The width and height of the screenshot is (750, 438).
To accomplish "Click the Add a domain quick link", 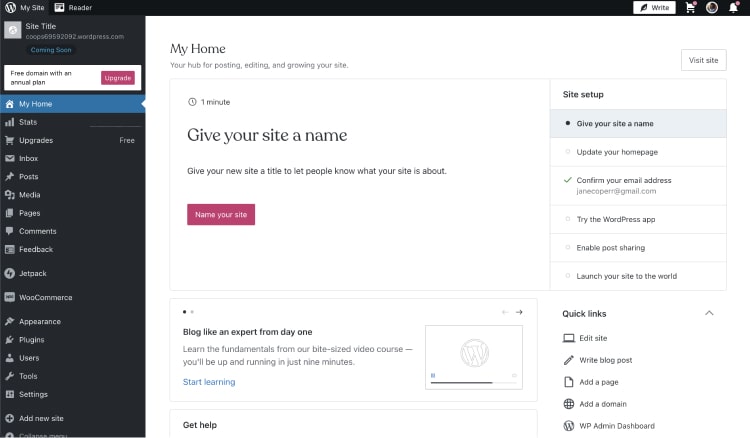I will pos(595,404).
